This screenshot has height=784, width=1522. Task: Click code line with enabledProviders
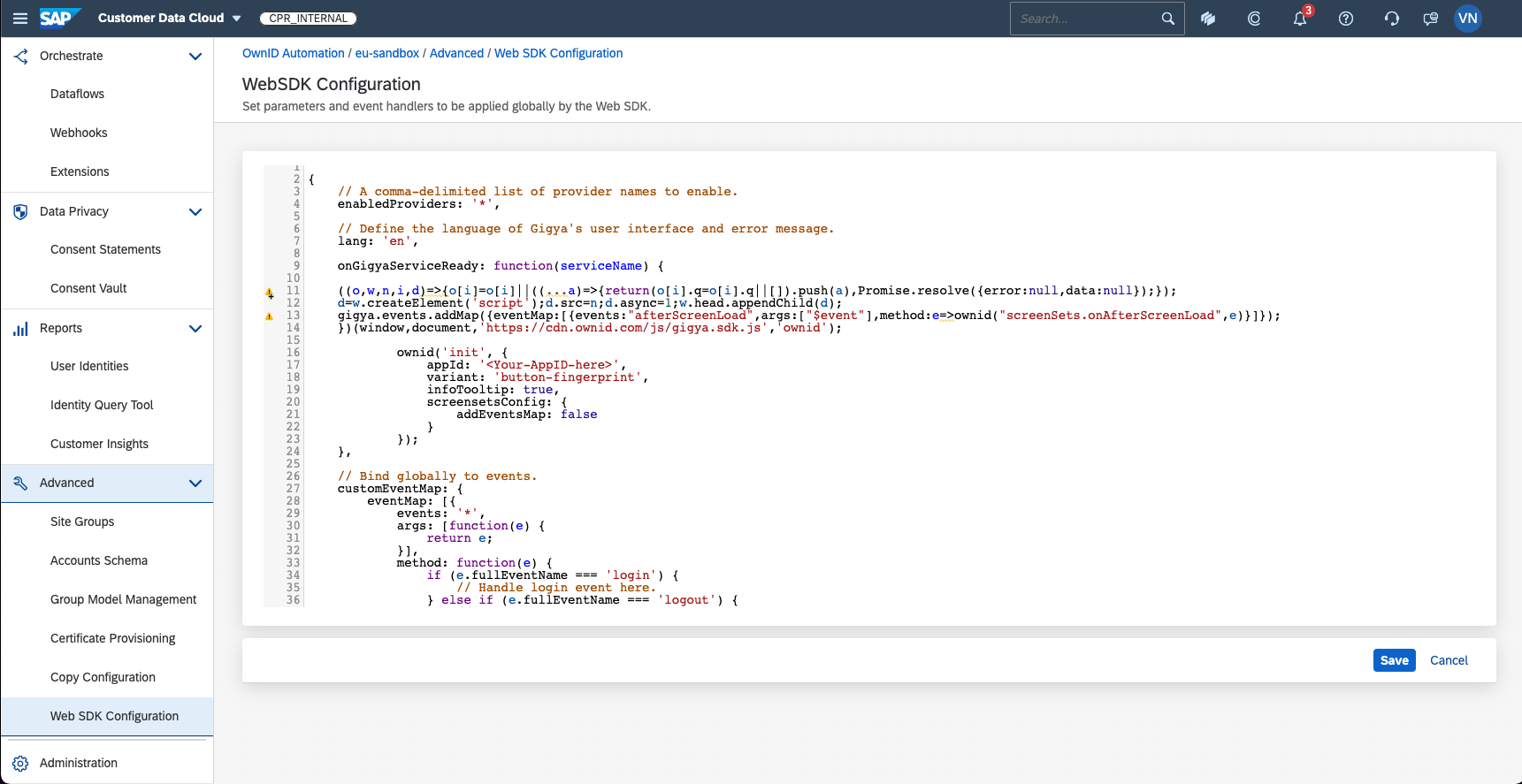tap(418, 204)
